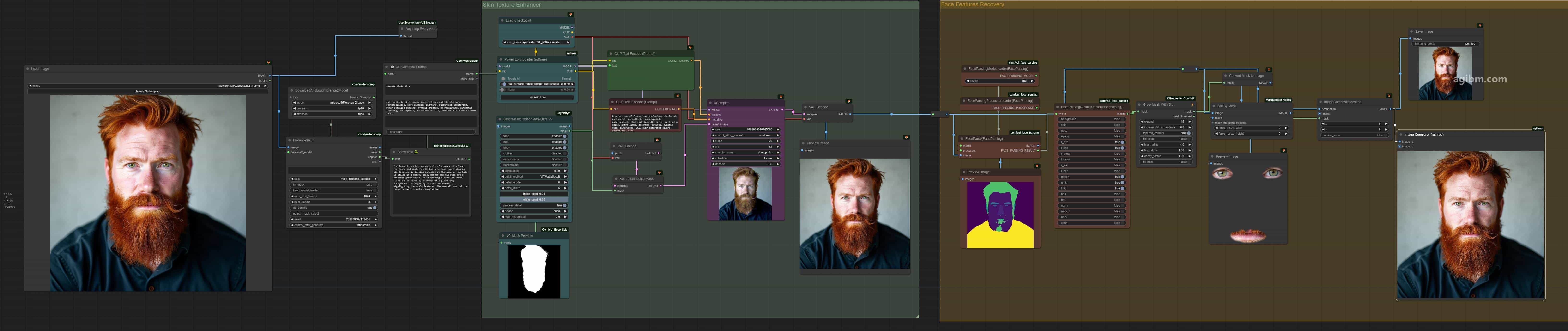Open the task dropdown in Florence2Run

coord(334,179)
